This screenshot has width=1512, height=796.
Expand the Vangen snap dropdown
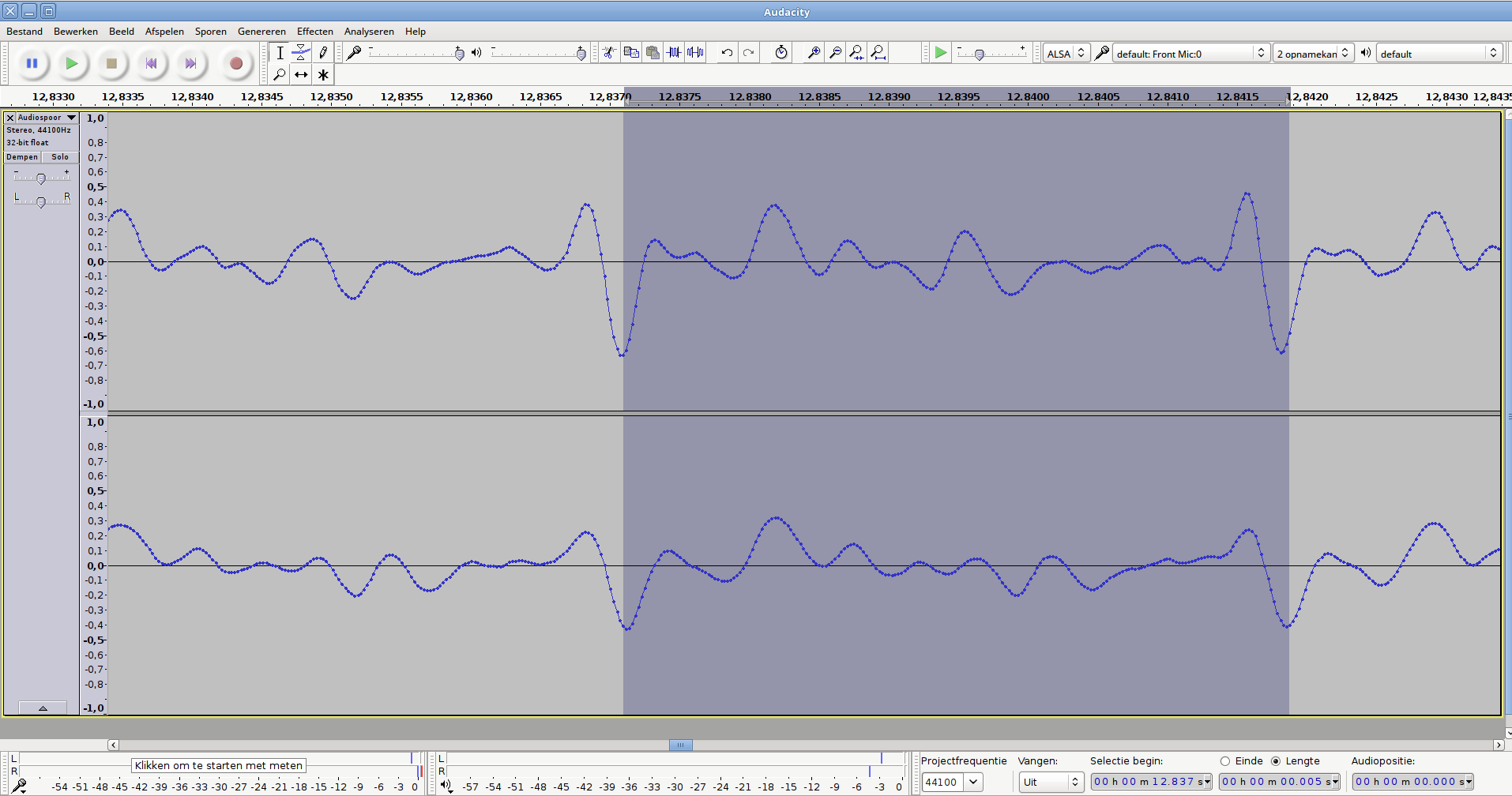pyautogui.click(x=1051, y=782)
